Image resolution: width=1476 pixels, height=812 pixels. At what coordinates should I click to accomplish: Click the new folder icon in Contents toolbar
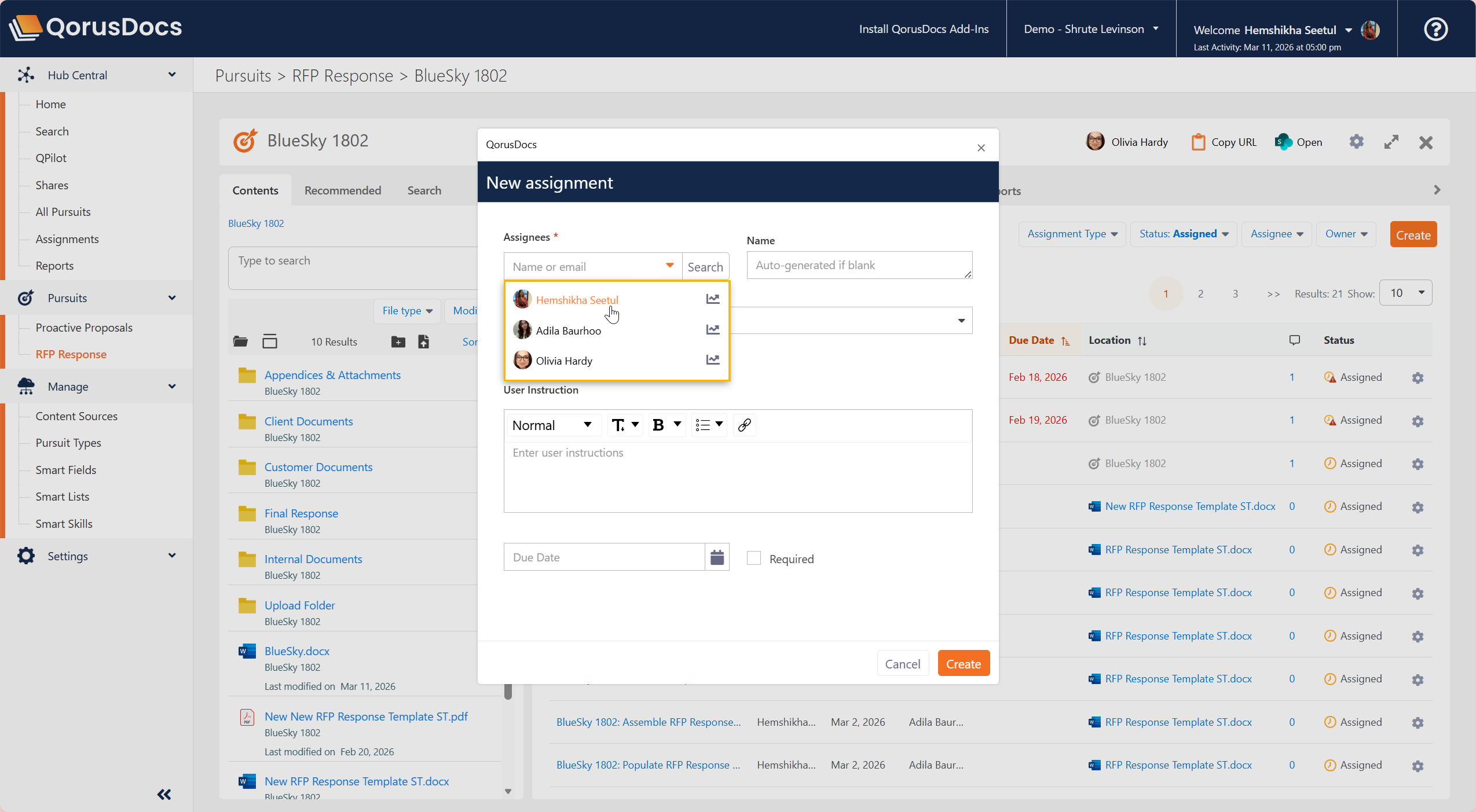[x=398, y=342]
